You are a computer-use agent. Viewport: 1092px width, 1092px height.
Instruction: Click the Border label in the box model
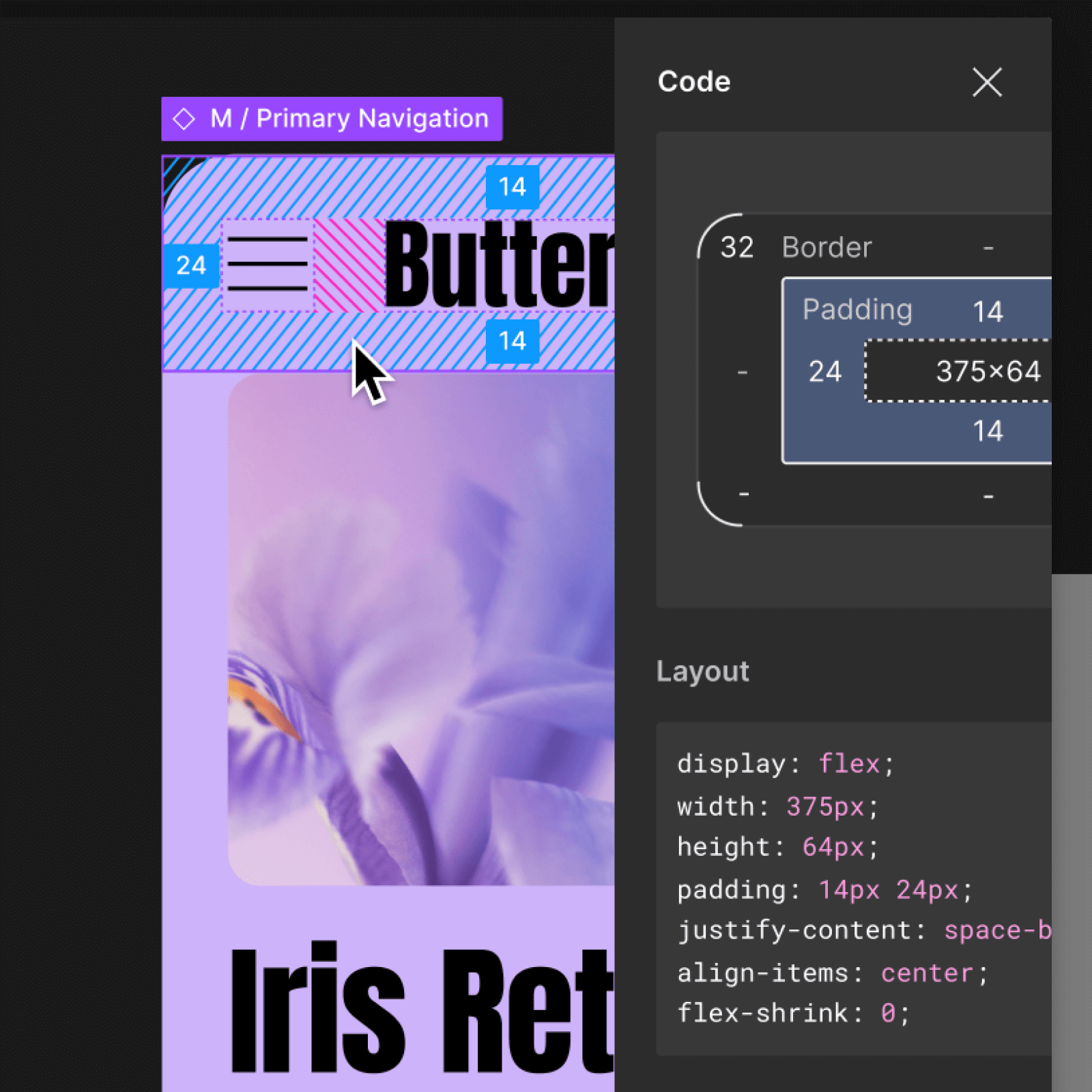827,247
